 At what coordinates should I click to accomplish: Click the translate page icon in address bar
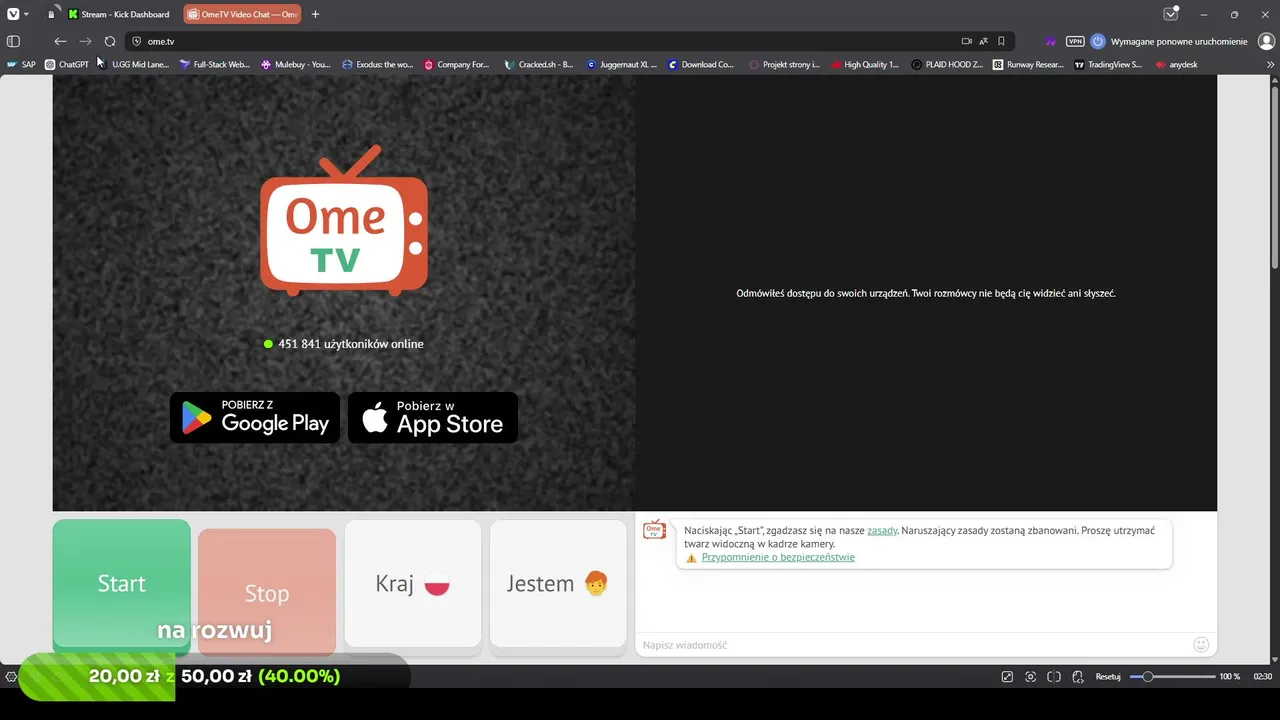tap(984, 41)
